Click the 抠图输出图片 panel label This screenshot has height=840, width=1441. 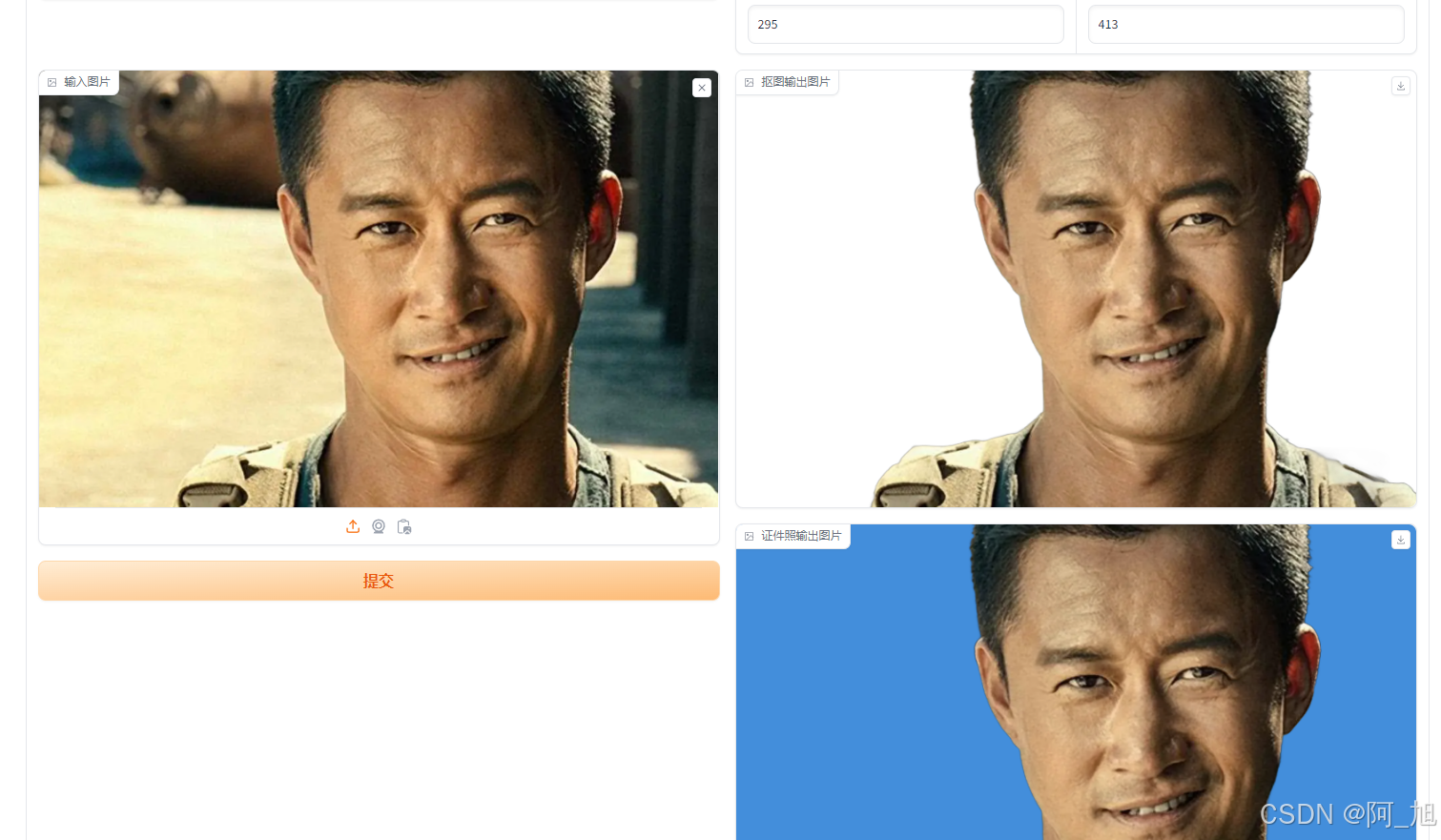(793, 82)
